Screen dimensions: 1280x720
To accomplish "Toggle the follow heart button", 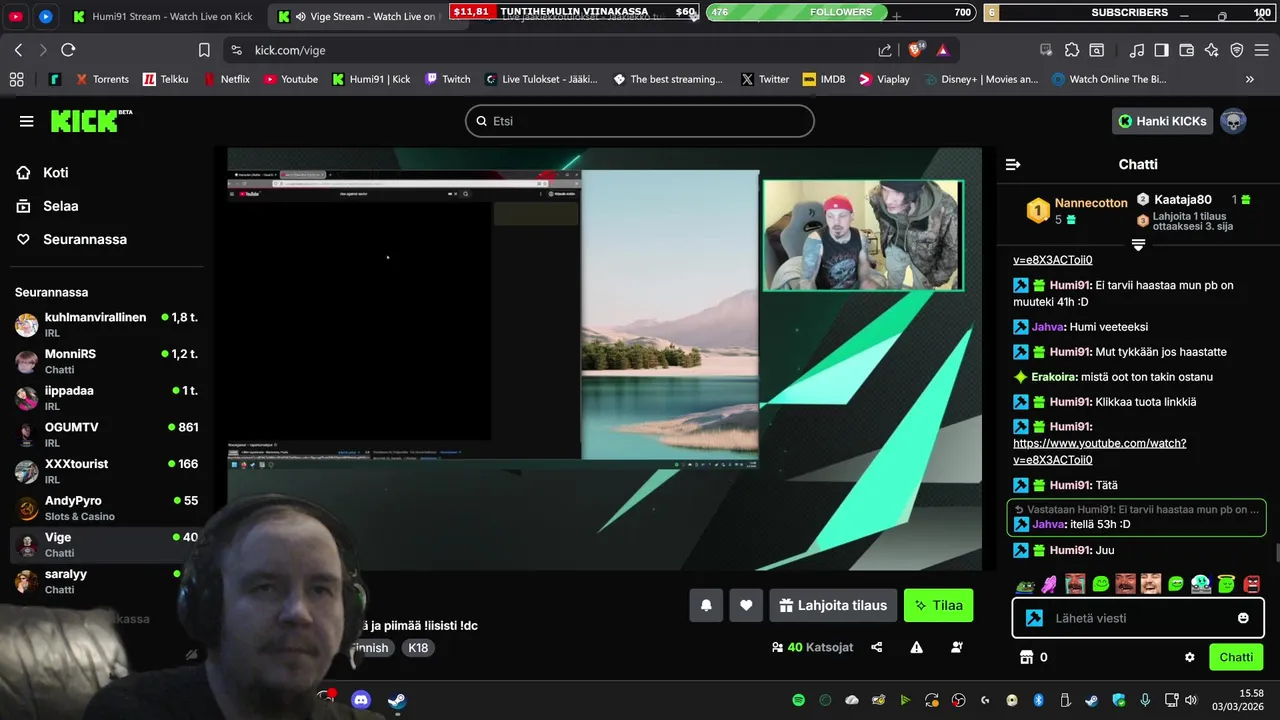I will 746,605.
